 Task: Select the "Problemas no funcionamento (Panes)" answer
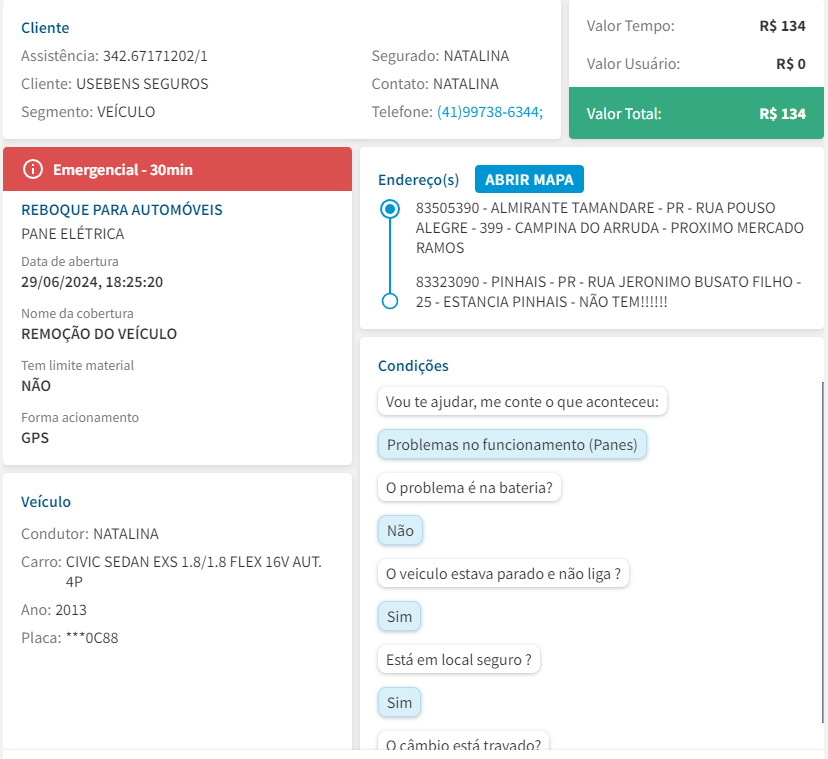pos(513,444)
